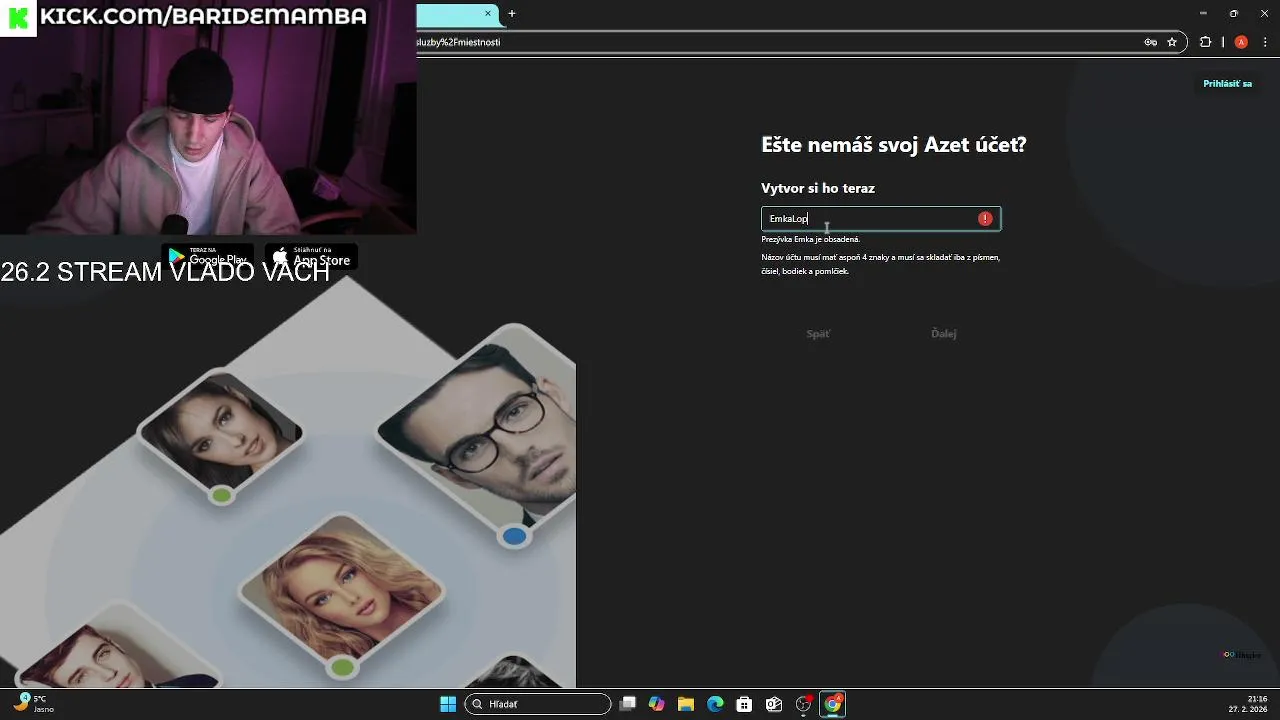Viewport: 1280px width, 720px height.
Task: Open the App Store badge
Action: (x=311, y=257)
